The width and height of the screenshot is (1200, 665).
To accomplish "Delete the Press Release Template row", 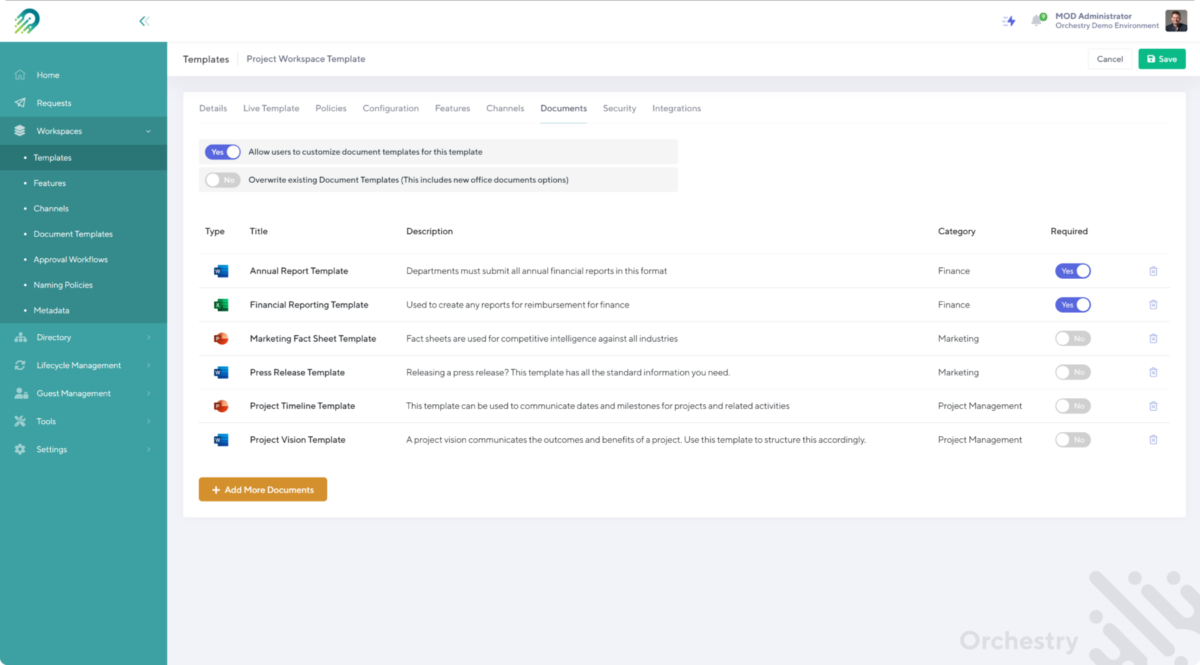I will pos(1153,372).
